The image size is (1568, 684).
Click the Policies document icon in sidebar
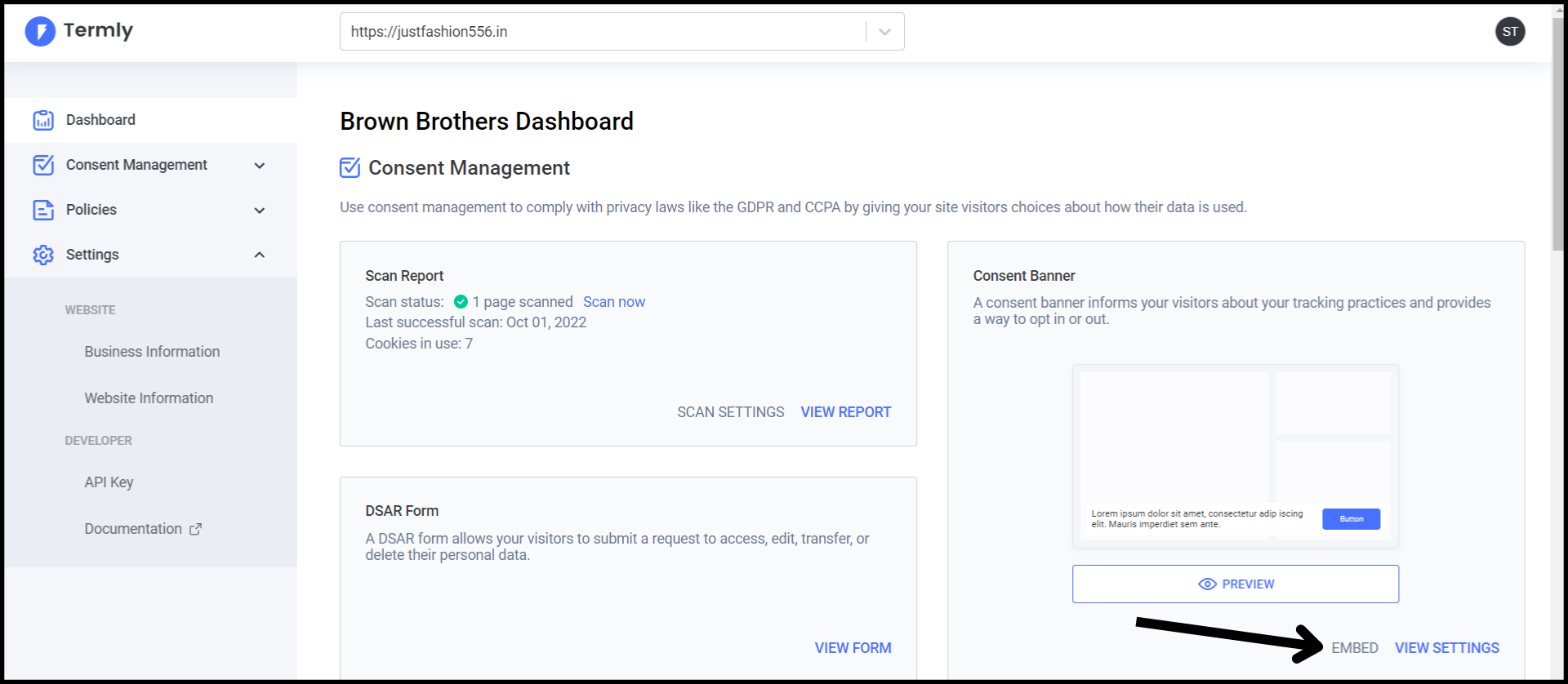pos(43,210)
